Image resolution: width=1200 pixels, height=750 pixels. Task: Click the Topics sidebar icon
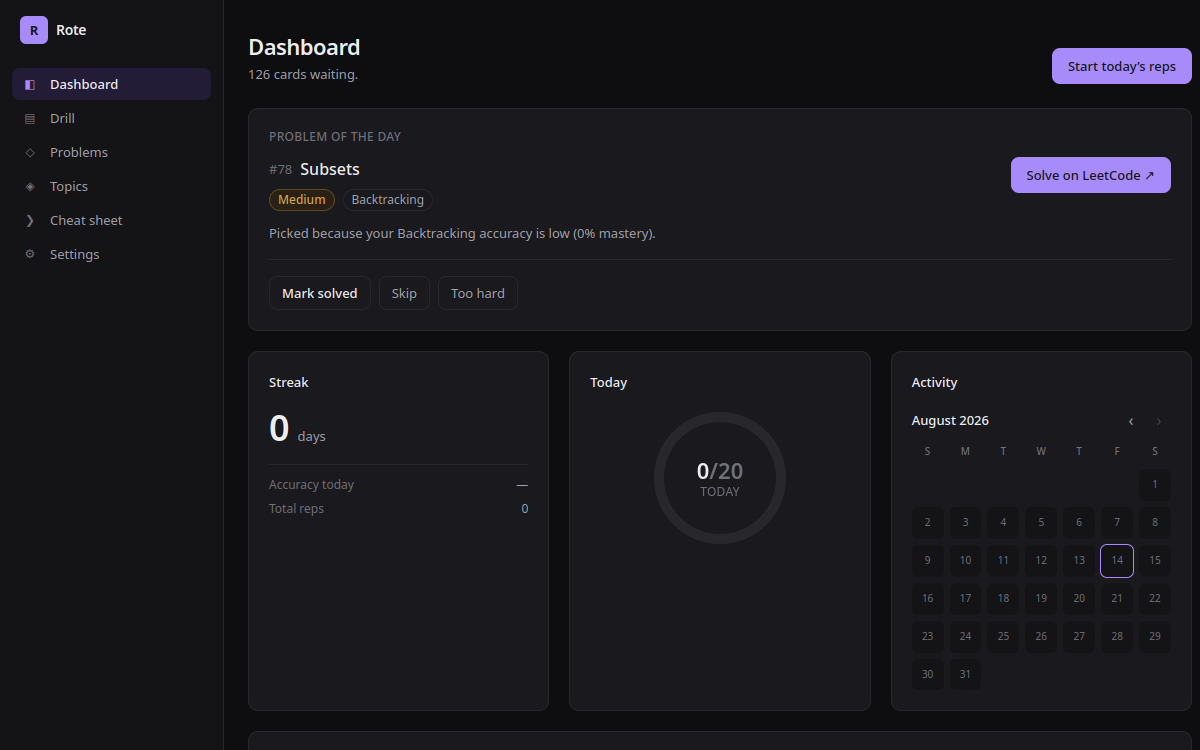click(x=30, y=186)
